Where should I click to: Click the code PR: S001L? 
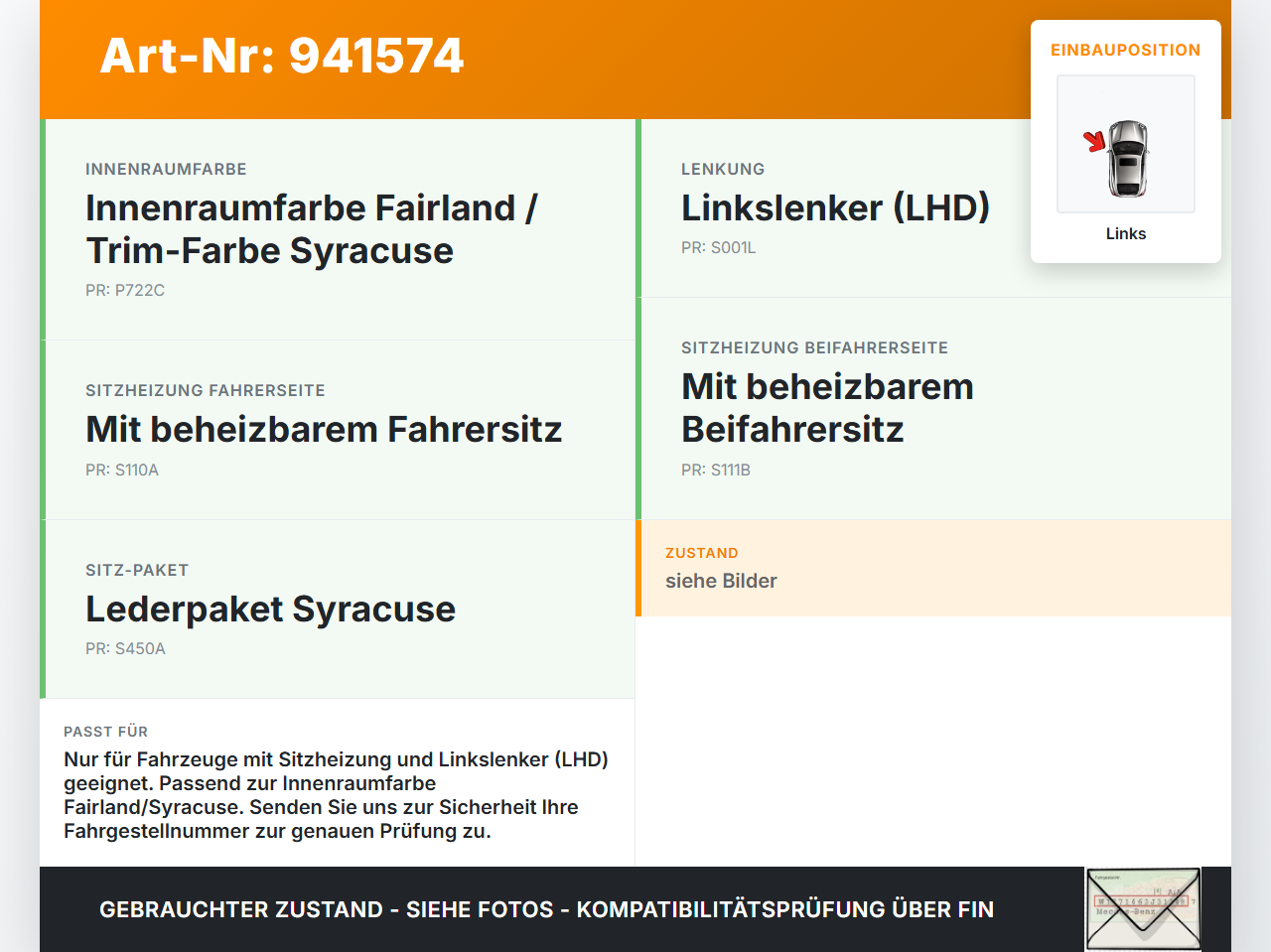pyautogui.click(x=719, y=247)
